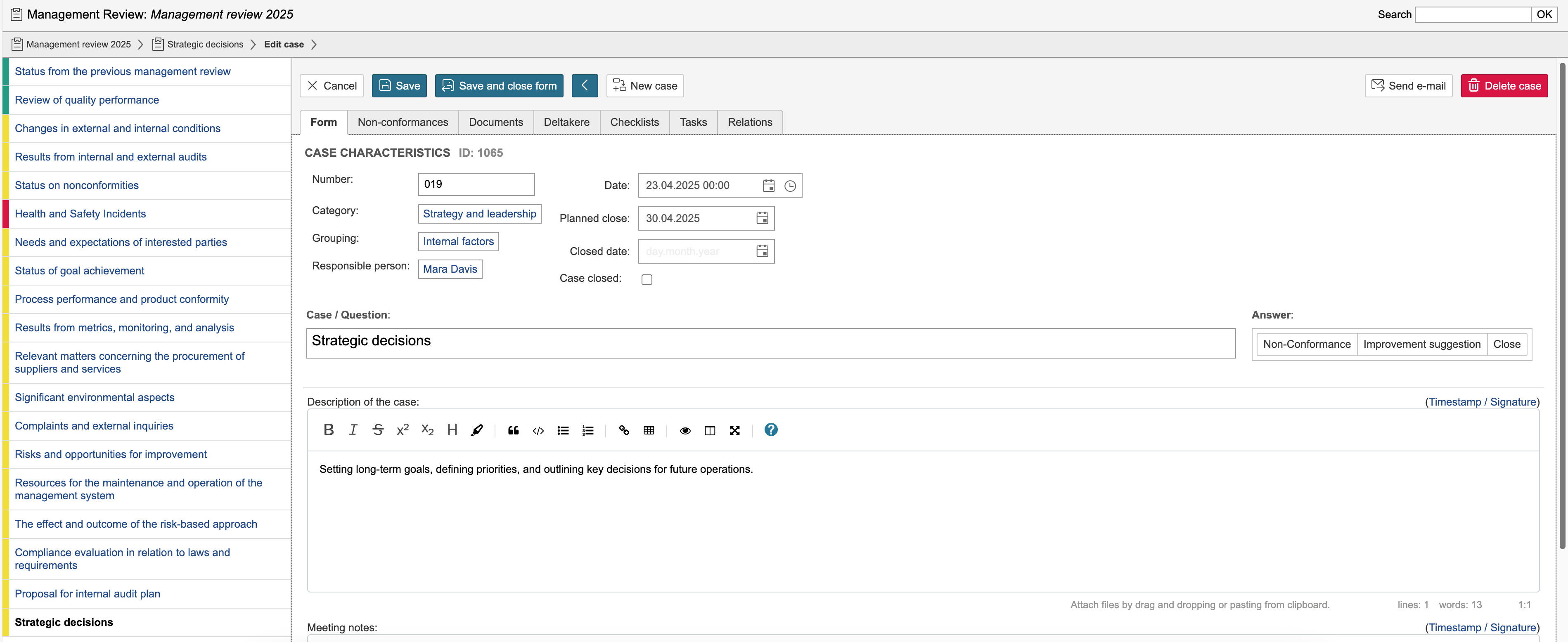
Task: Open calendar picker for Closed date
Action: (762, 251)
